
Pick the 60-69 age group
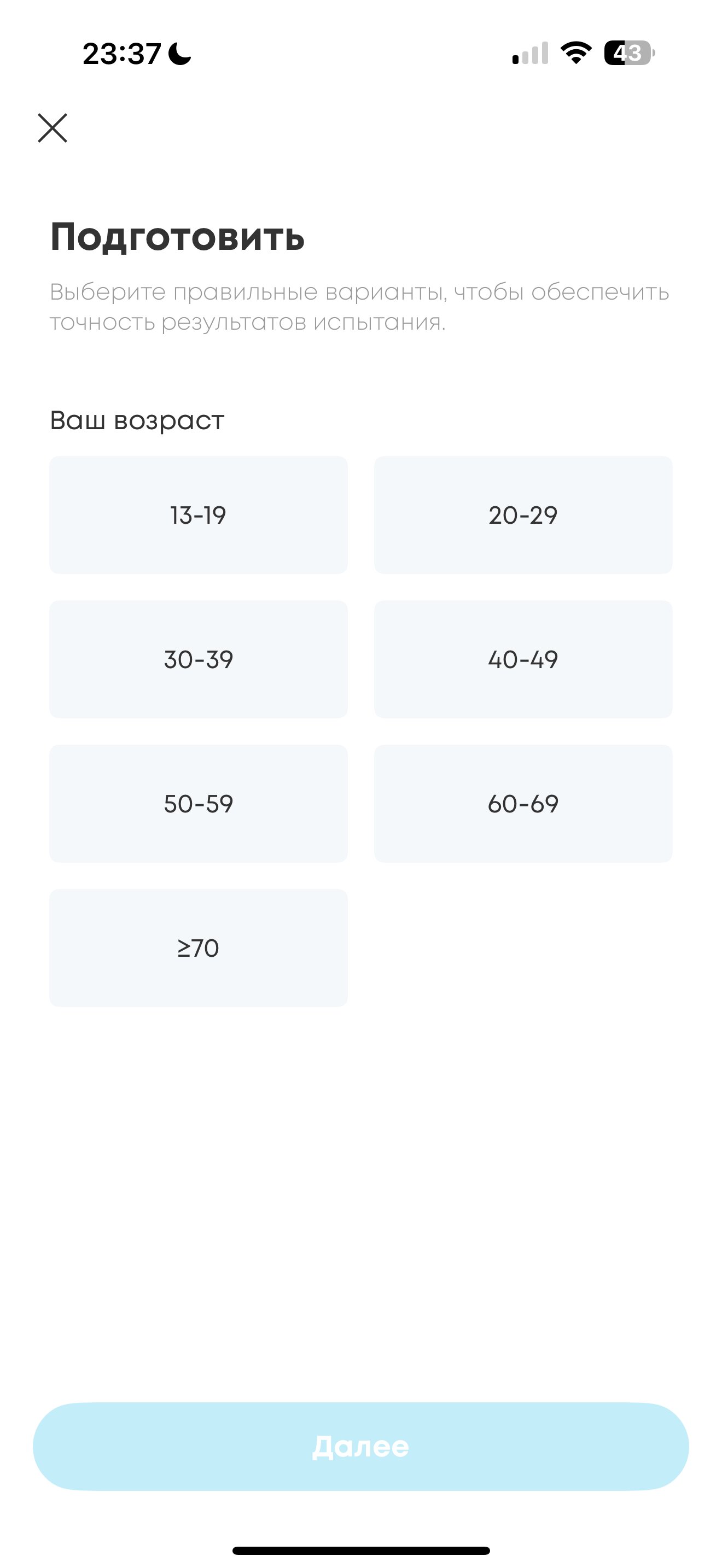click(x=523, y=804)
